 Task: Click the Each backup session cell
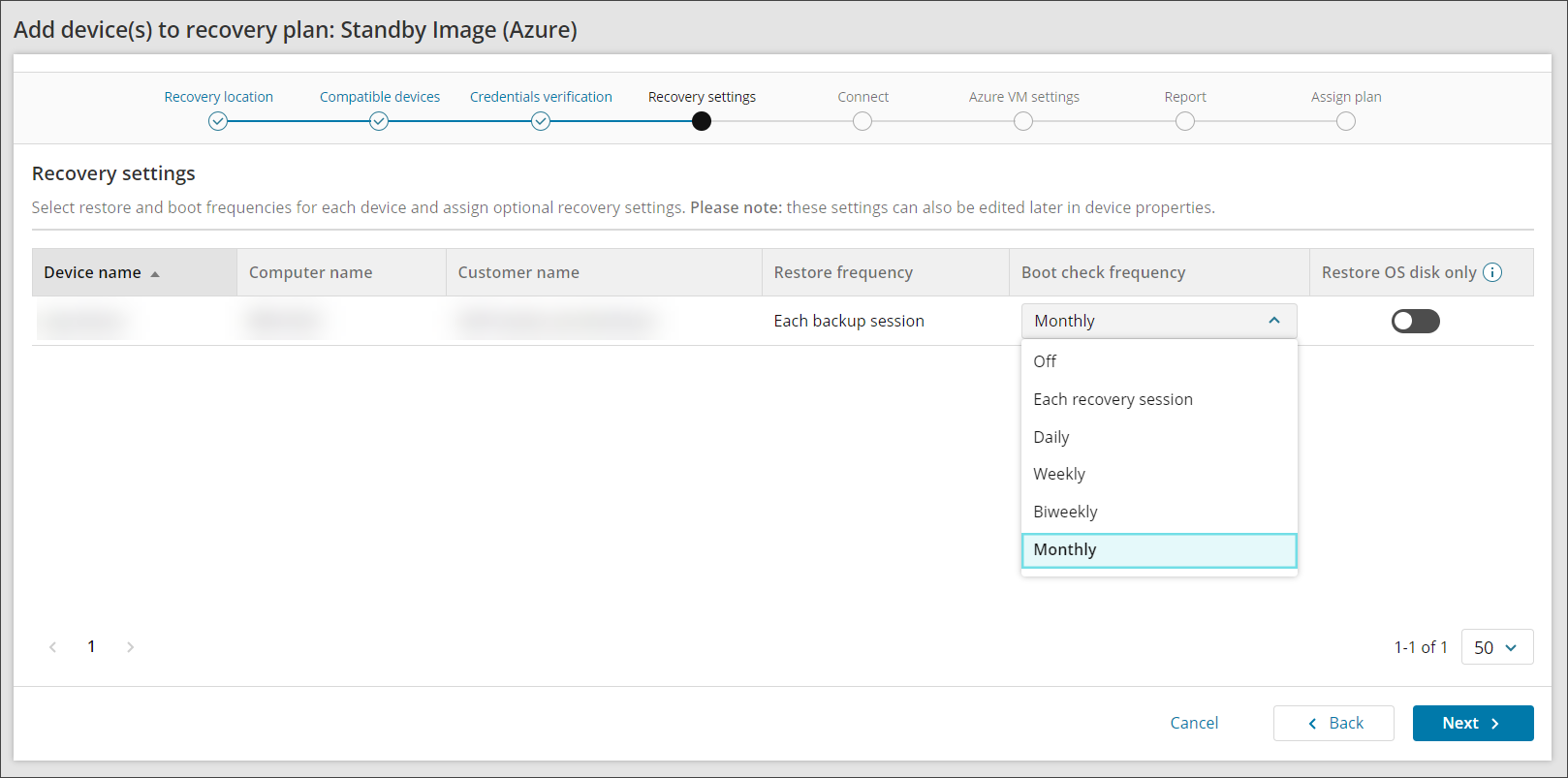pos(849,321)
